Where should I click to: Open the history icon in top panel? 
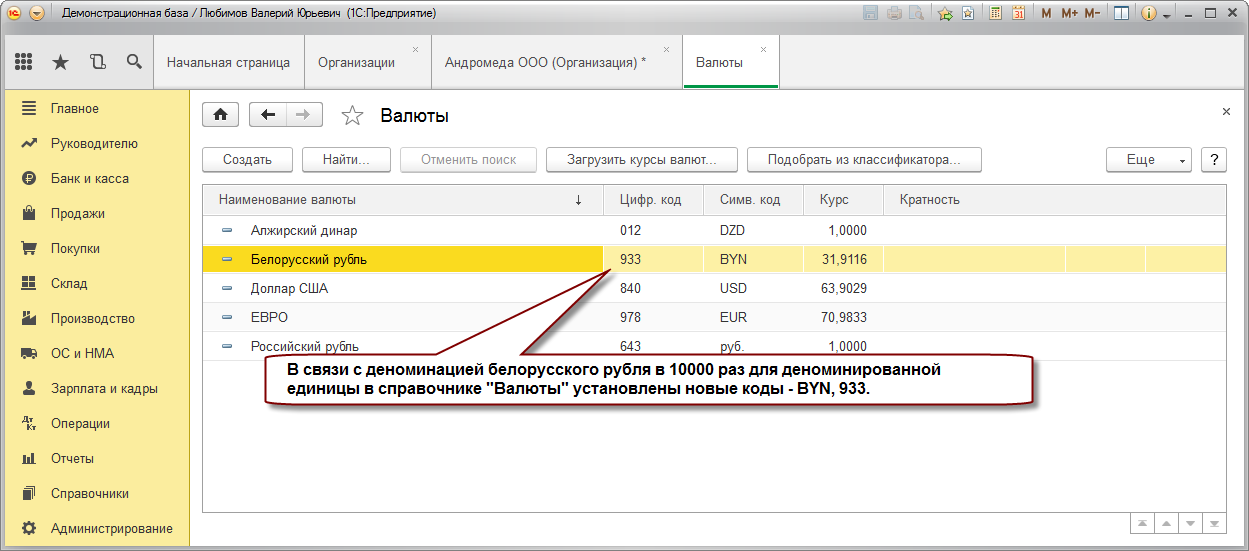(97, 62)
